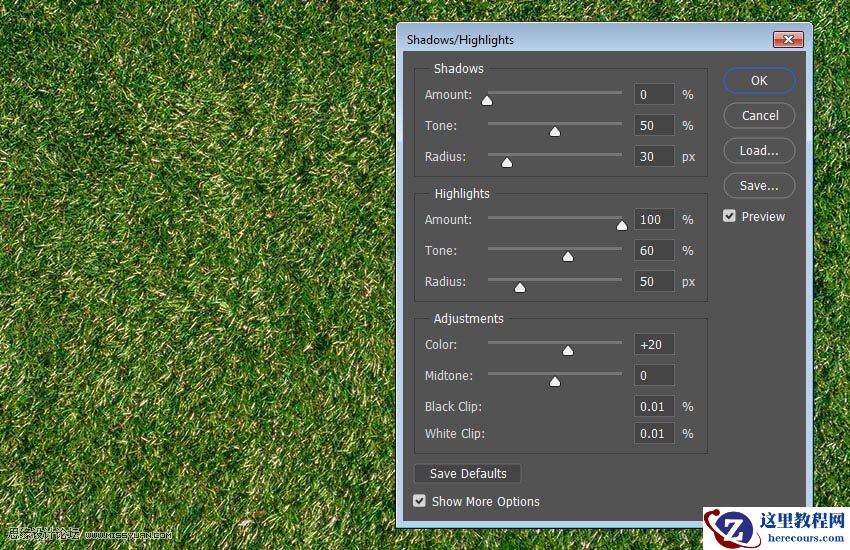This screenshot has height=550, width=850.
Task: Toggle the Preview checkbox
Action: point(730,216)
